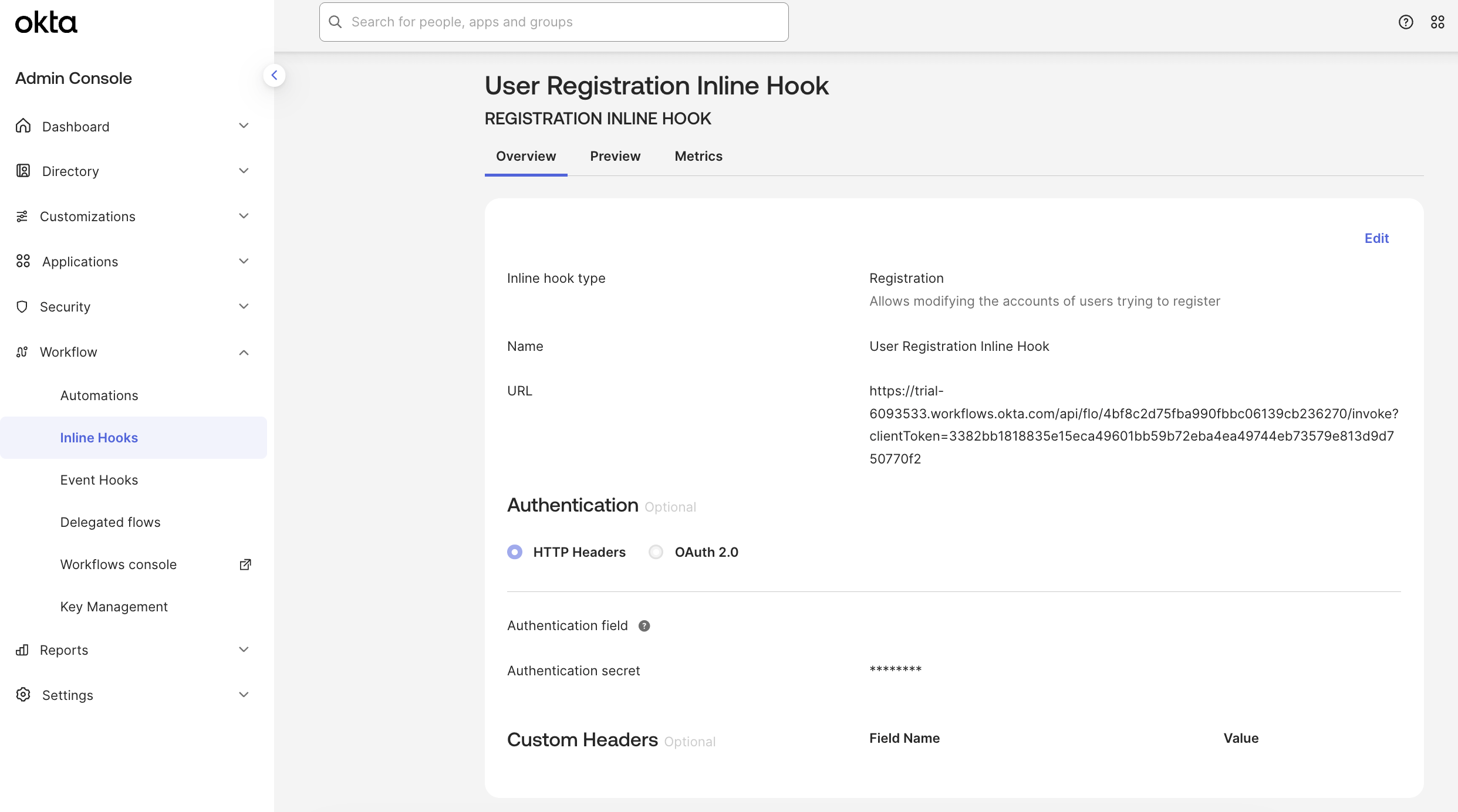Screen dimensions: 1458x812
Task: Click the Customizations sliders icon
Action: coord(22,216)
